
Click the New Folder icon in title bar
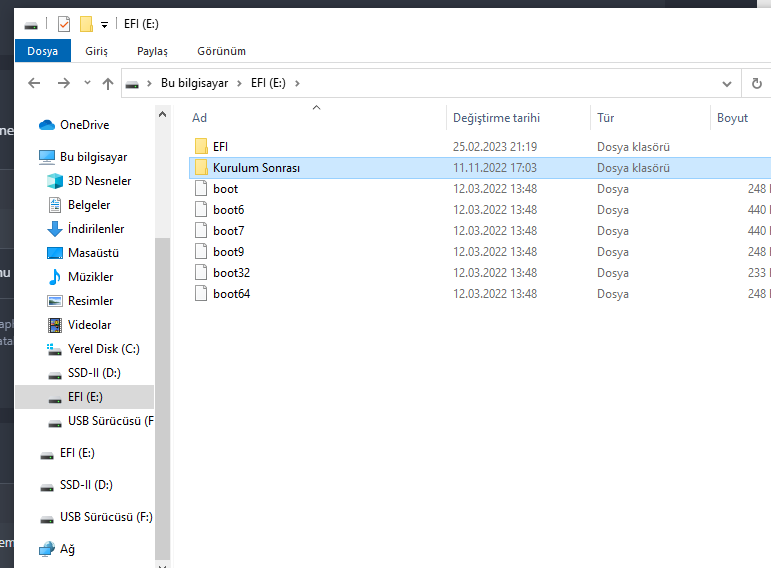pyautogui.click(x=86, y=24)
